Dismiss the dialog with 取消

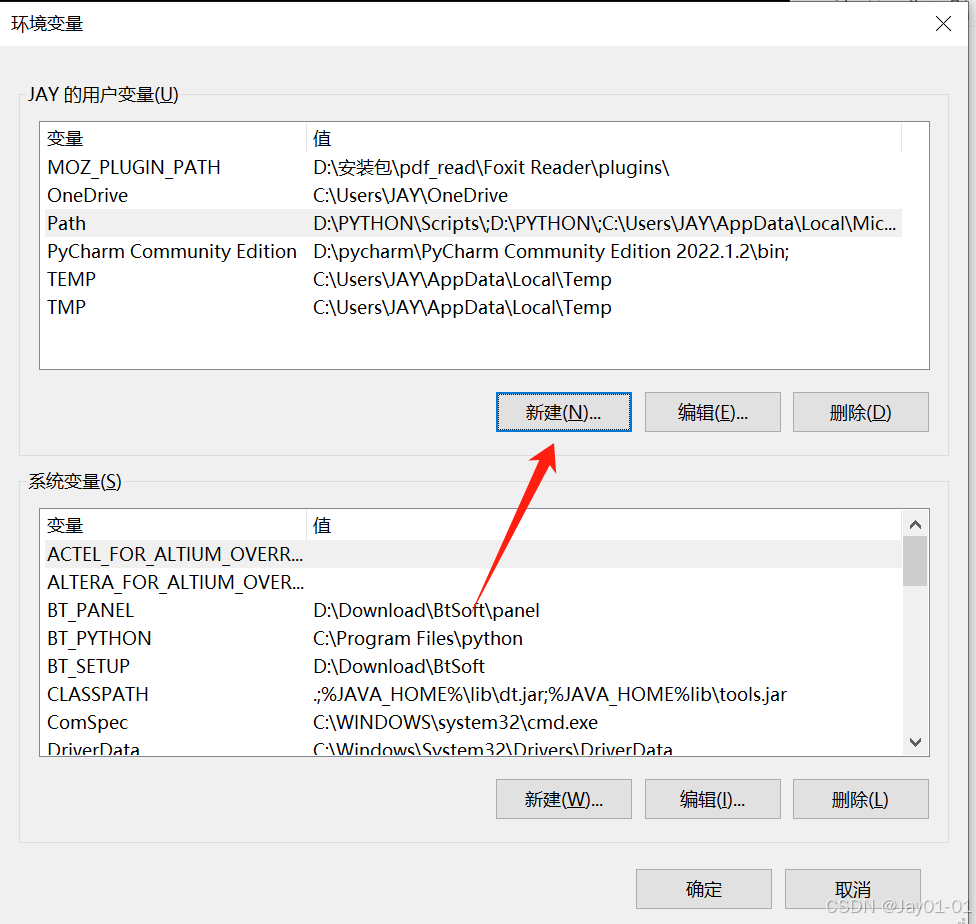click(852, 888)
